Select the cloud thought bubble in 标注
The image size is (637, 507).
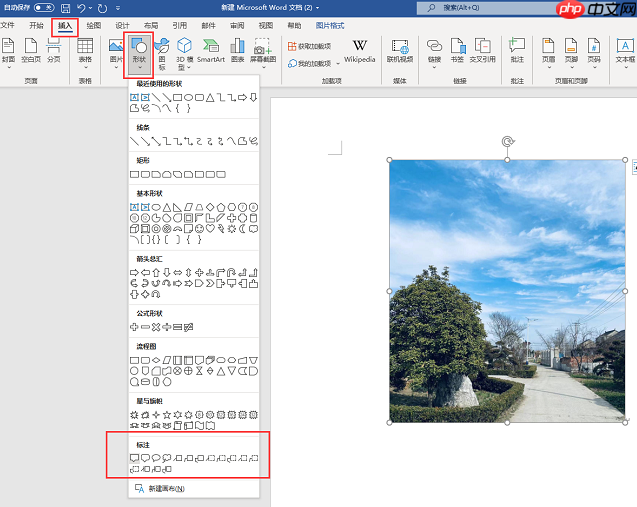pyautogui.click(x=167, y=458)
